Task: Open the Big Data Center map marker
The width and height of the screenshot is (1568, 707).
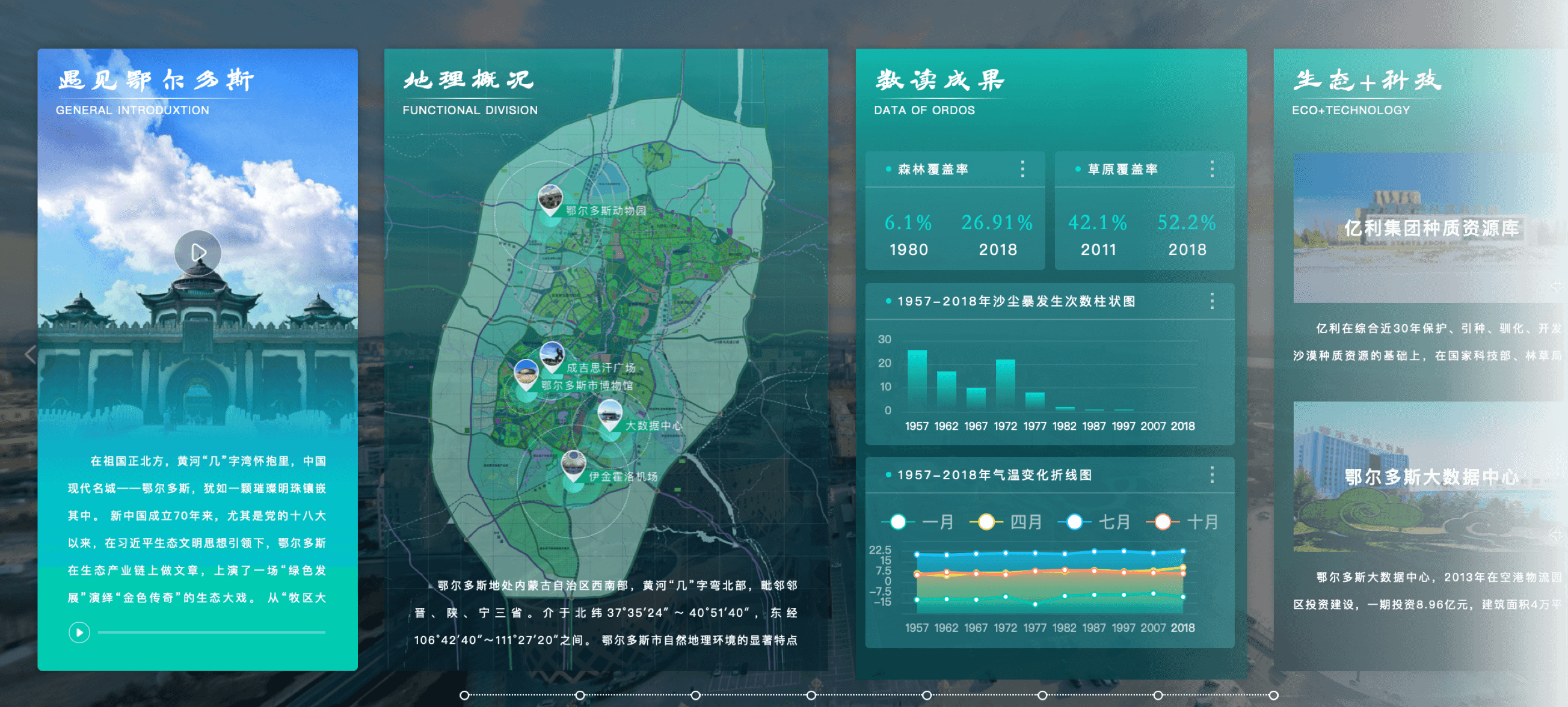Action: (x=609, y=414)
